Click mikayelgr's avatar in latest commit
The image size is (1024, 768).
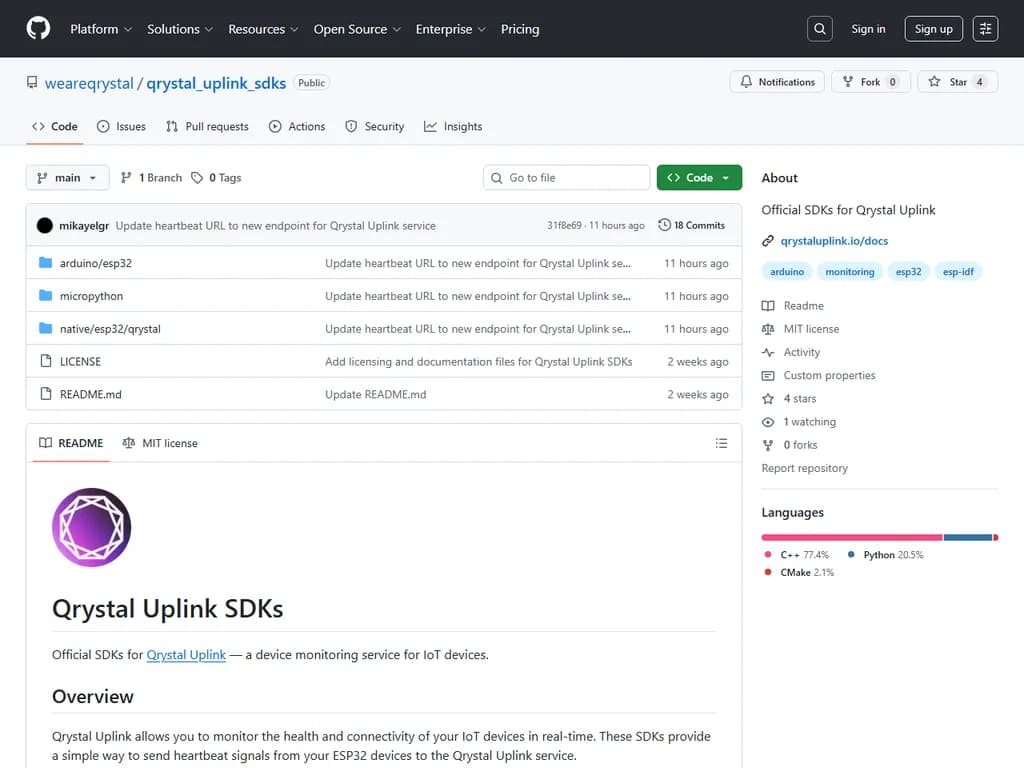point(45,226)
